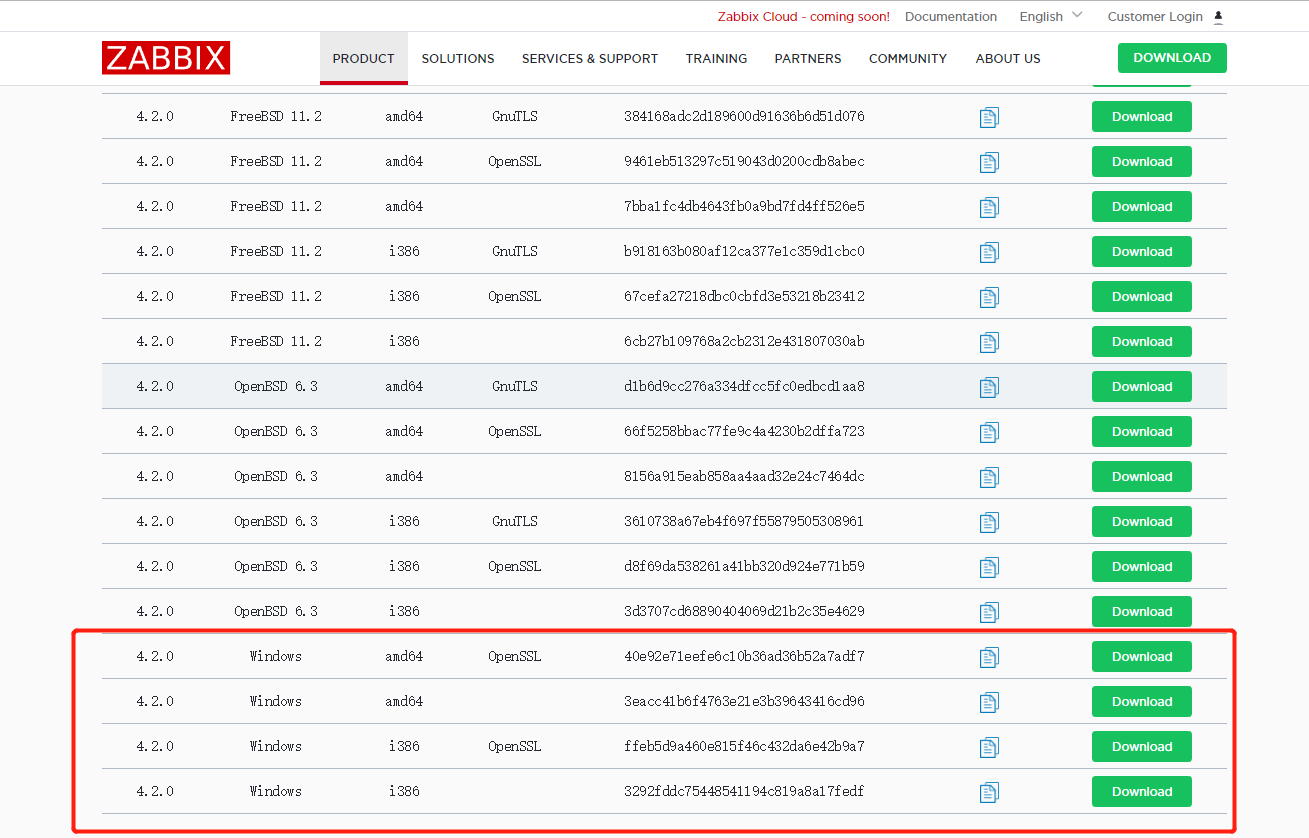Viewport: 1309px width, 838px height.
Task: Copy icon beside hash 6cb27b109768a2cb2312e431807030ab
Action: [x=989, y=342]
